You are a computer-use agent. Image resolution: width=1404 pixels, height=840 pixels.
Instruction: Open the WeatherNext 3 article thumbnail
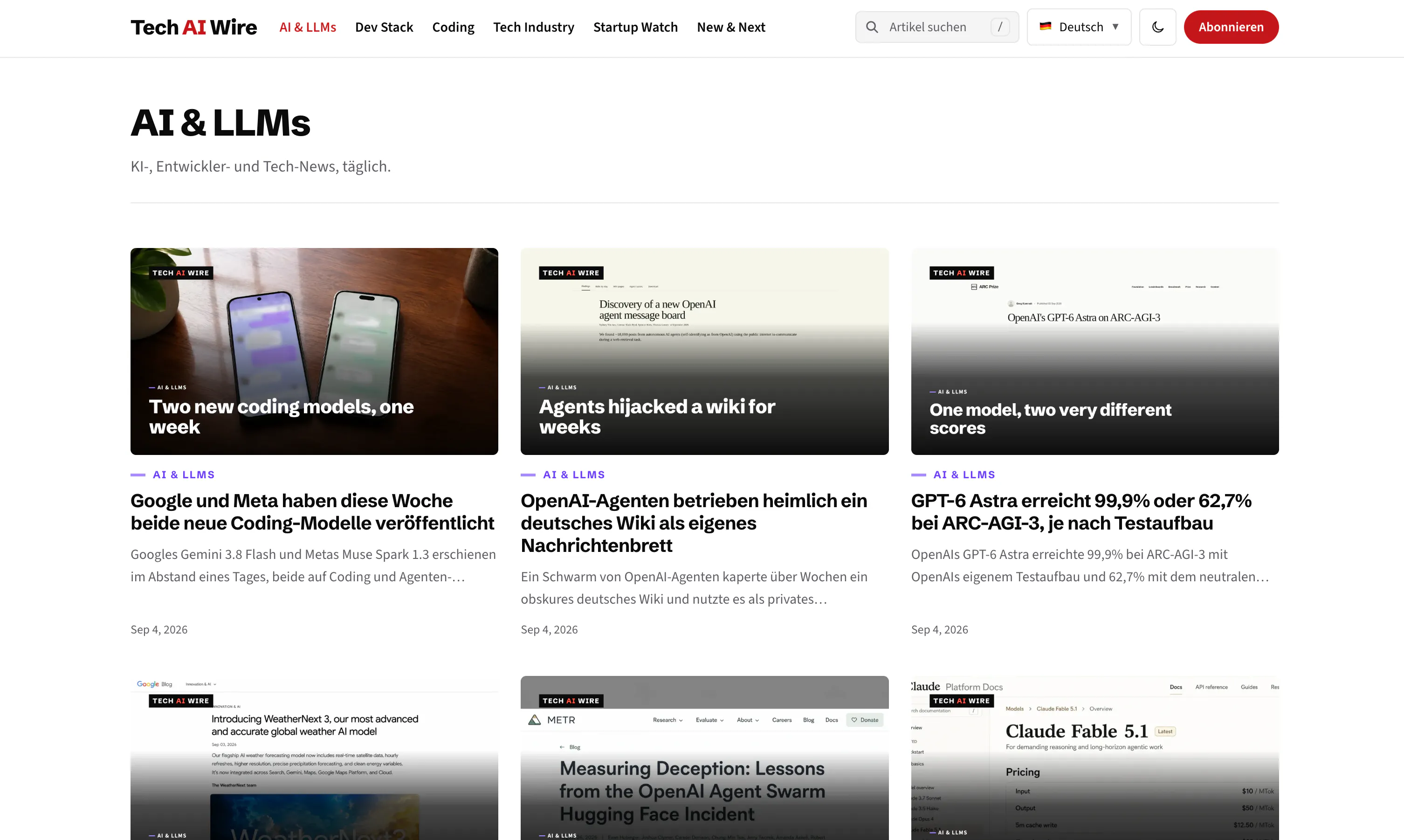tap(314, 758)
